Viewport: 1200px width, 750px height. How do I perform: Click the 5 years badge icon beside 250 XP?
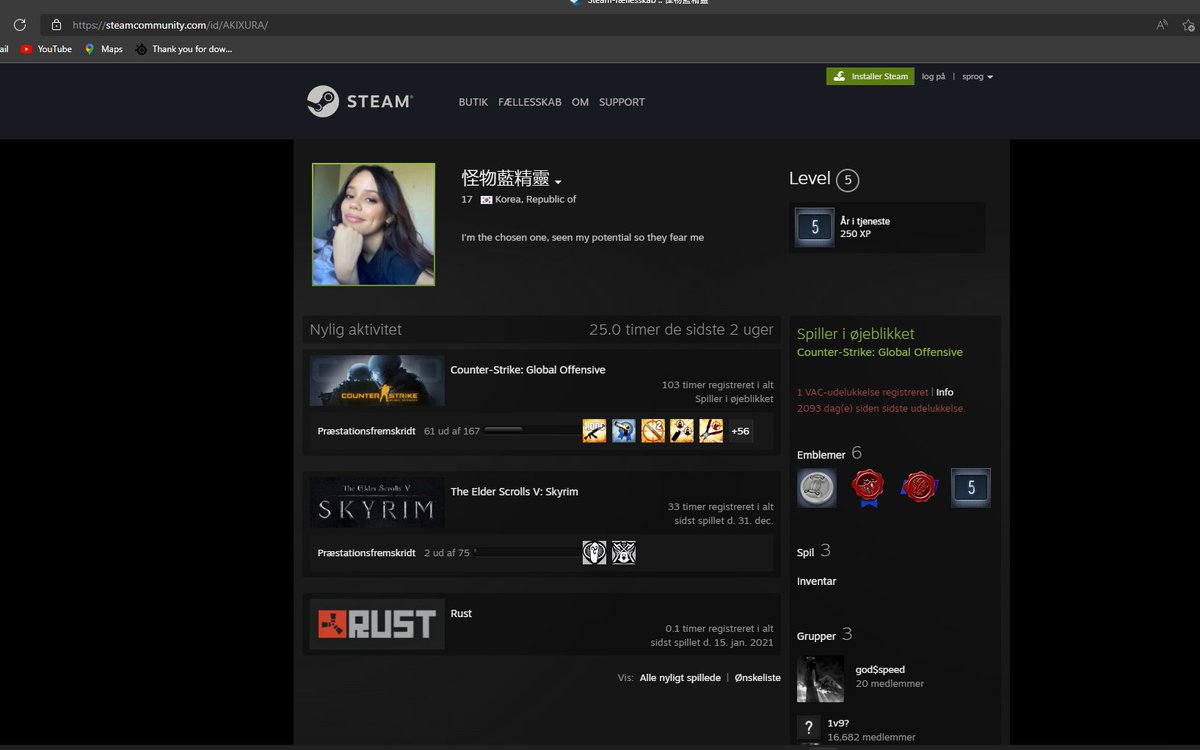(815, 228)
